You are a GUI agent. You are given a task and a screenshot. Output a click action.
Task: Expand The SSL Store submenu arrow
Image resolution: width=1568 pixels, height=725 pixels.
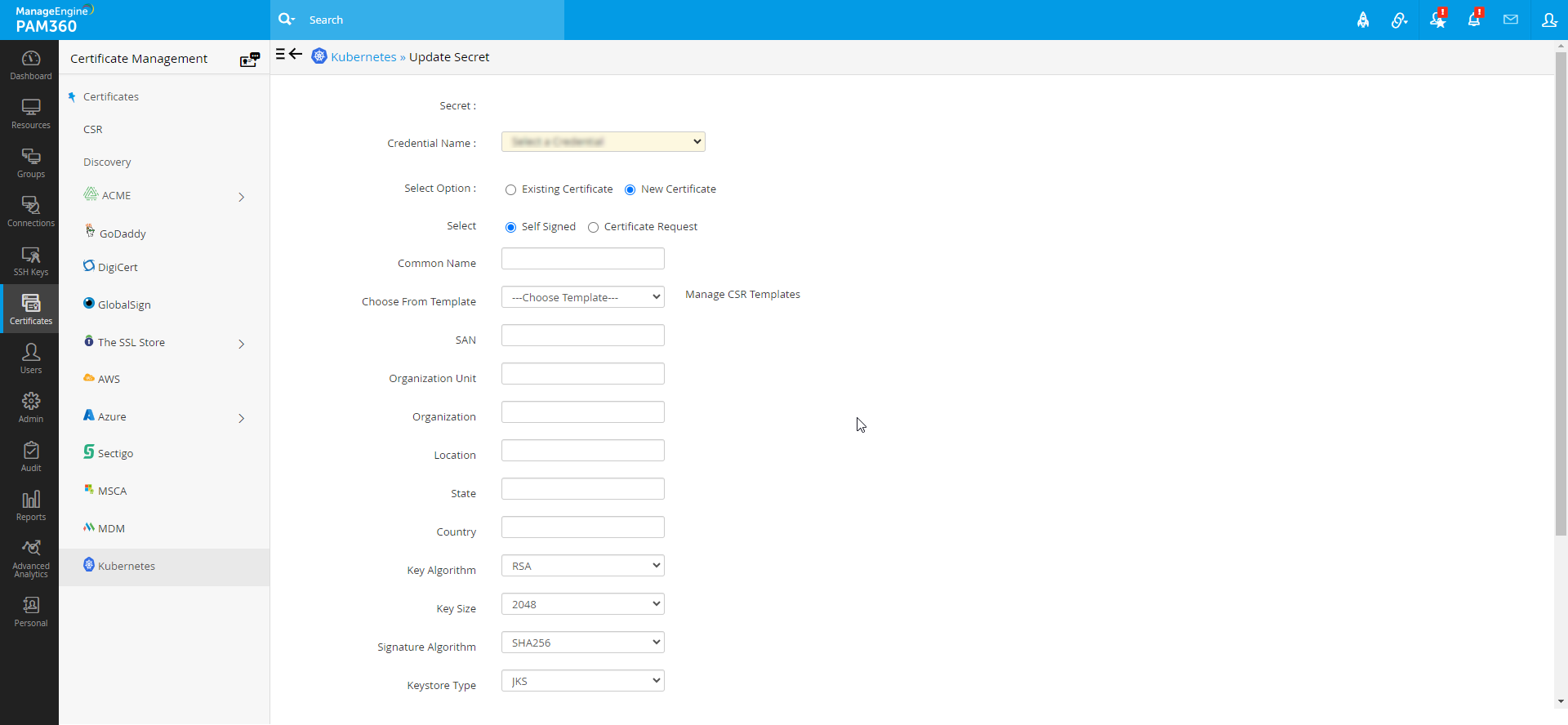click(242, 344)
